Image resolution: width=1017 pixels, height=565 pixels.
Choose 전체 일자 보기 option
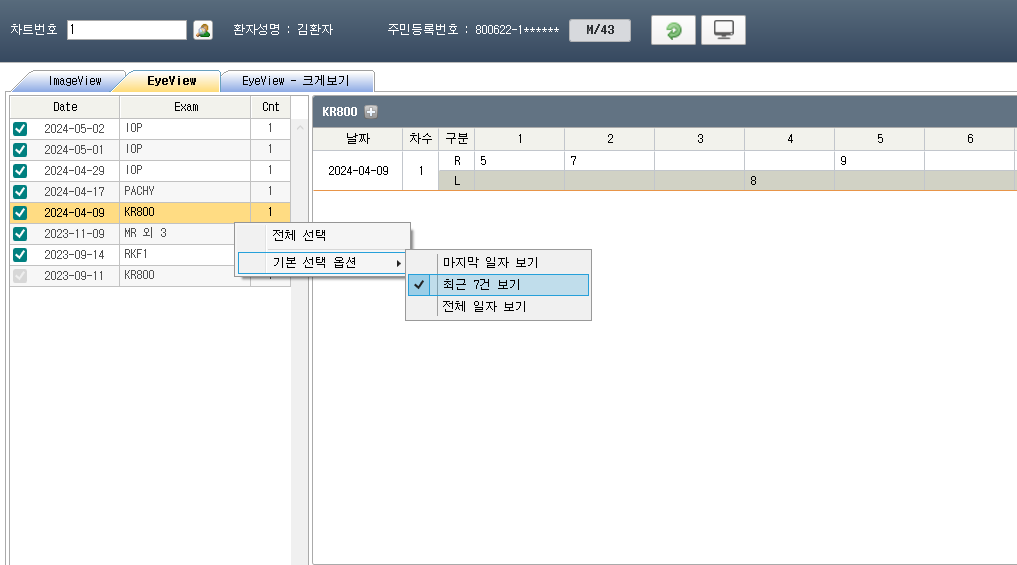484,307
